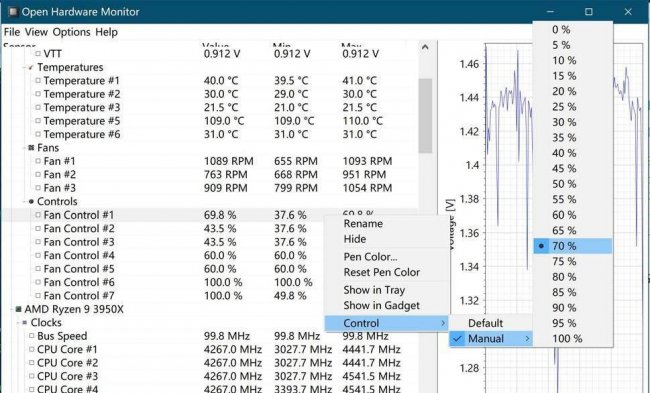Select the Temperature #5 row
This screenshot has width=650, height=393.
[209, 121]
